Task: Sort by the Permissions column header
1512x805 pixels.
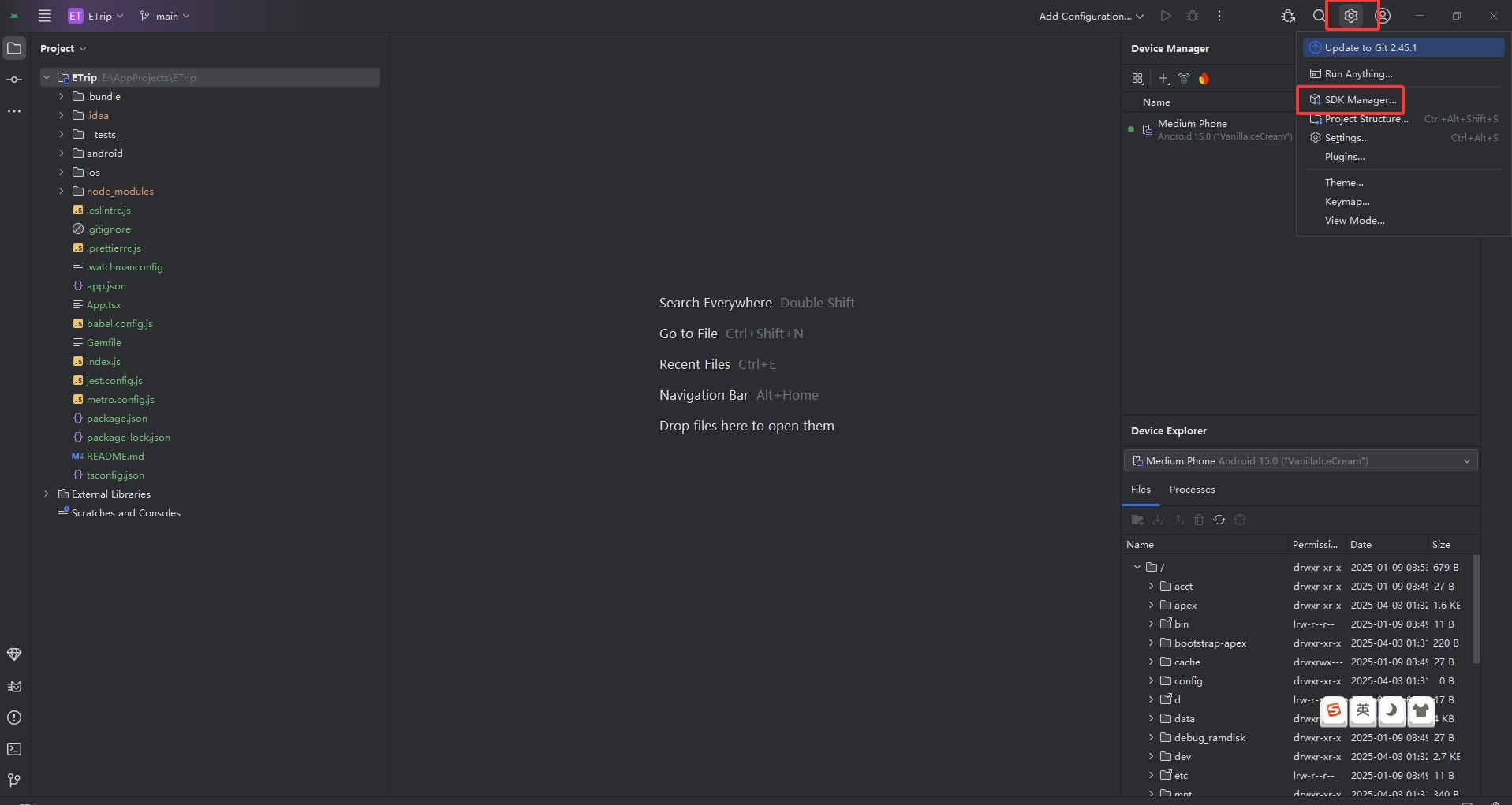Action: click(1316, 544)
